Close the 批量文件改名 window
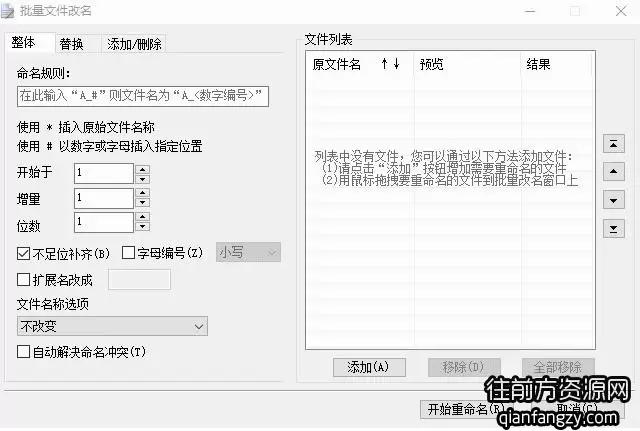Image resolution: width=640 pixels, height=431 pixels. click(x=621, y=11)
